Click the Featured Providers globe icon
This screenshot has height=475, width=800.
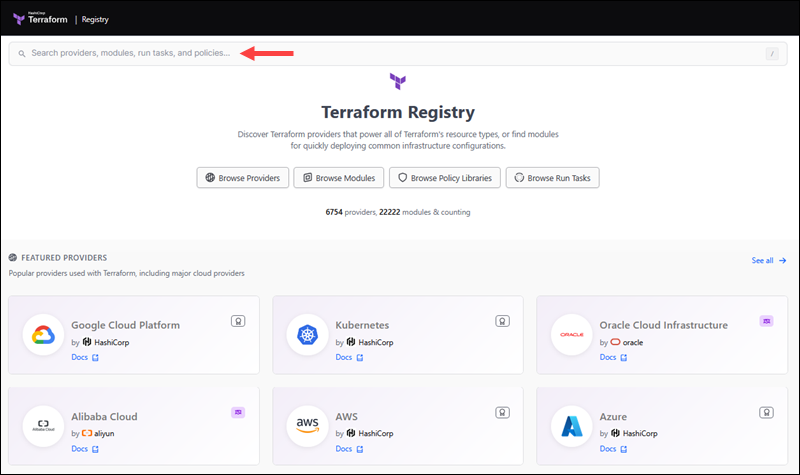tap(13, 258)
